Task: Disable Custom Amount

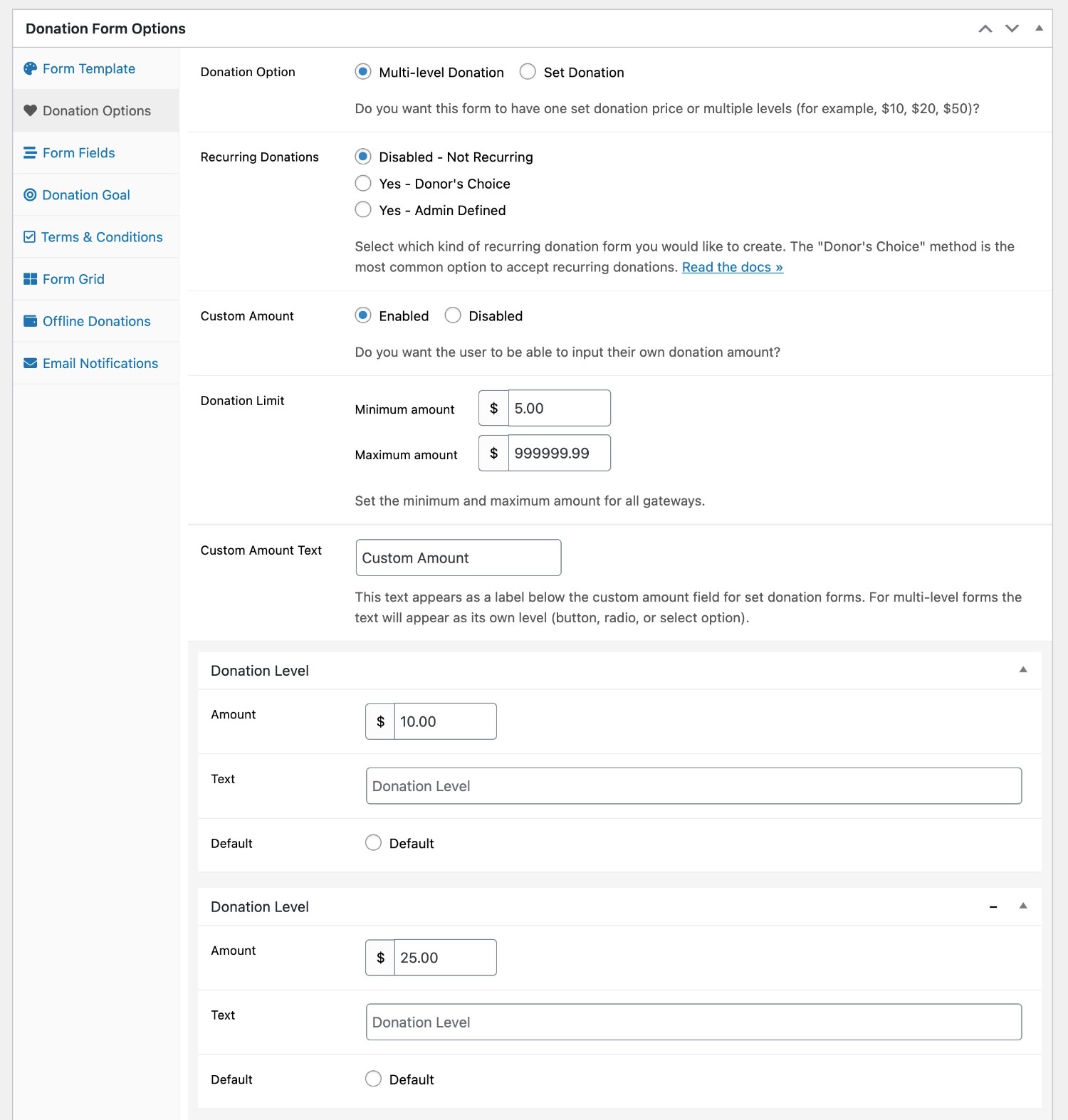Action: 453,315
